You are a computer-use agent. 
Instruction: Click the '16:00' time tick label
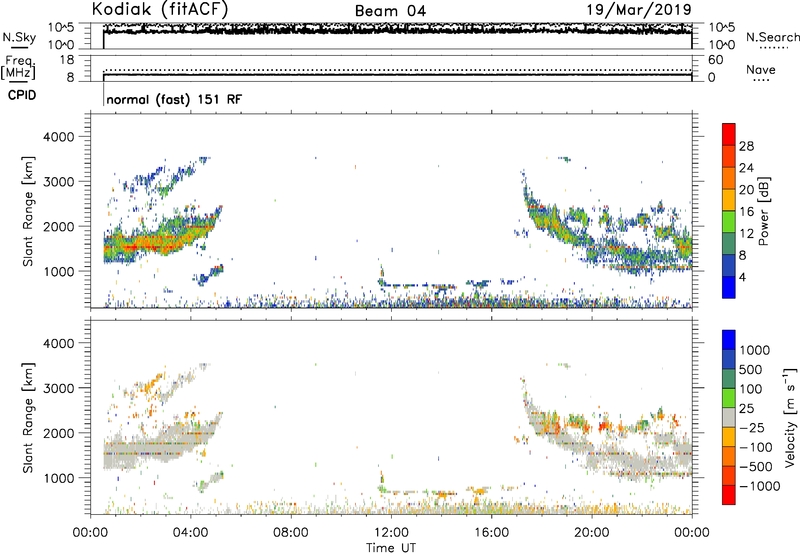pos(491,533)
